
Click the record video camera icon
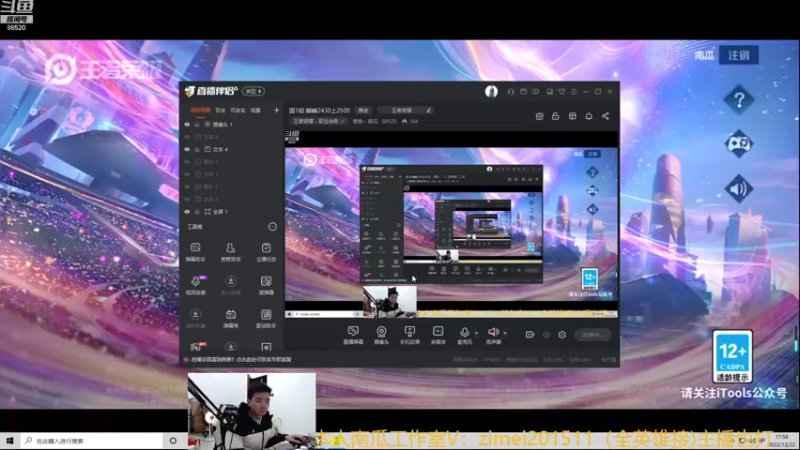pyautogui.click(x=530, y=335)
